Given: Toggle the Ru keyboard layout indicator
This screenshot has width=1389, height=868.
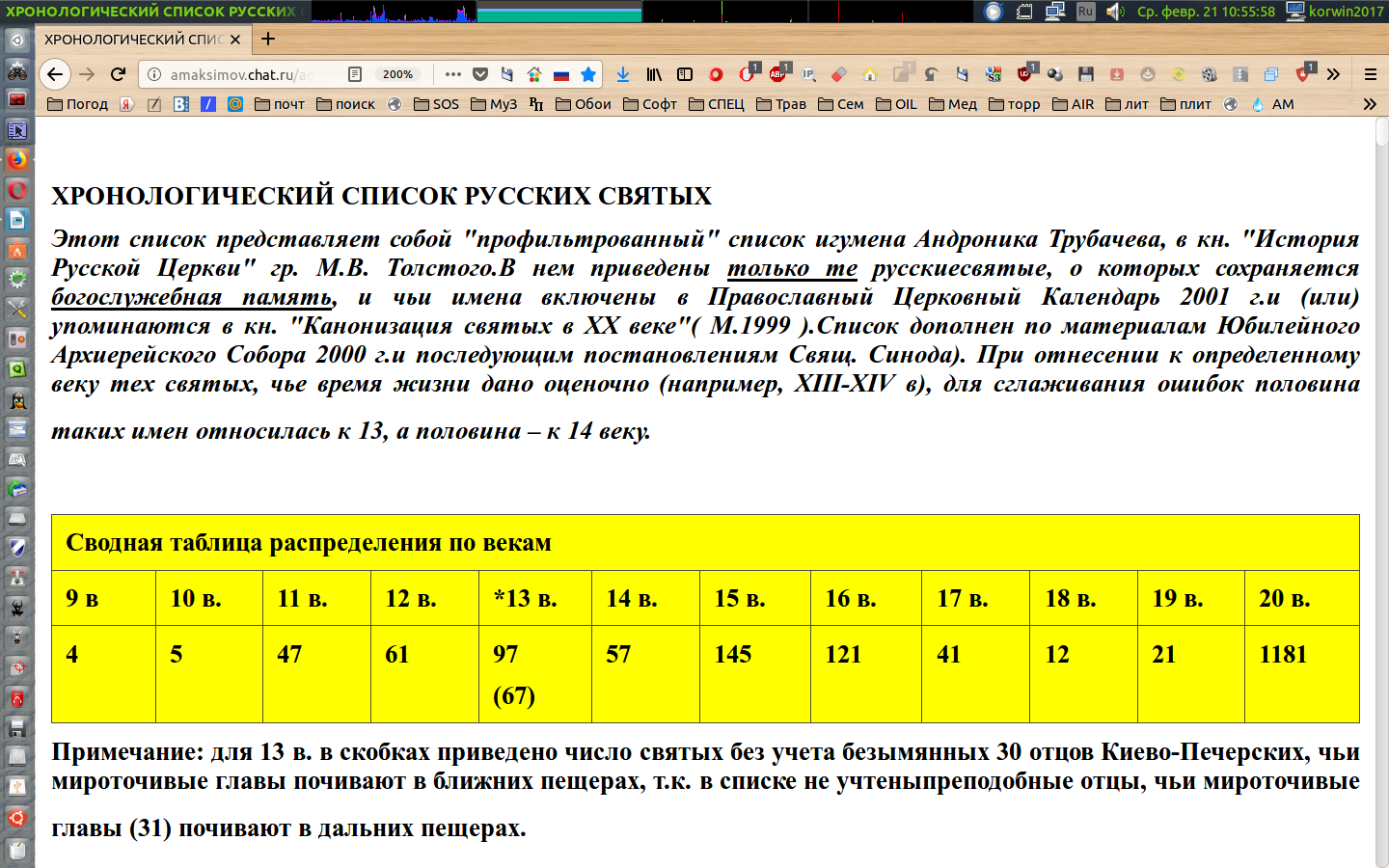Looking at the screenshot, I should pyautogui.click(x=1086, y=11).
